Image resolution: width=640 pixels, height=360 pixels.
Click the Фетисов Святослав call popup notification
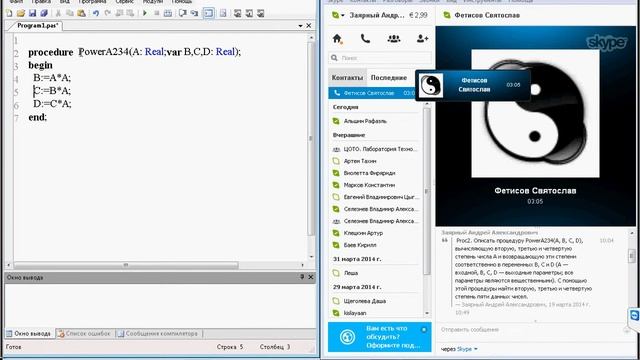[x=473, y=85]
